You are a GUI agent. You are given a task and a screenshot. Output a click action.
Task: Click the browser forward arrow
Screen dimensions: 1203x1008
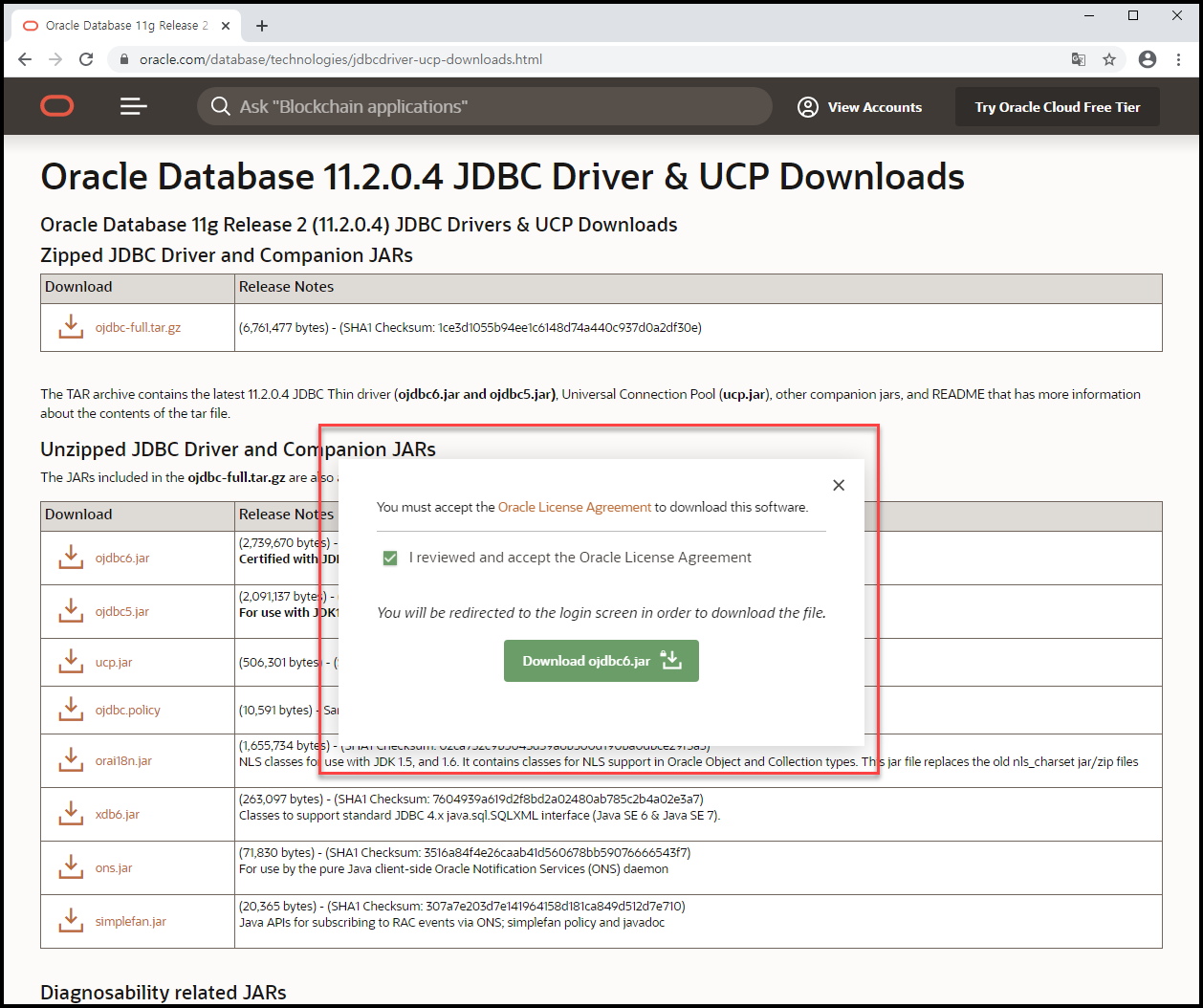point(55,59)
